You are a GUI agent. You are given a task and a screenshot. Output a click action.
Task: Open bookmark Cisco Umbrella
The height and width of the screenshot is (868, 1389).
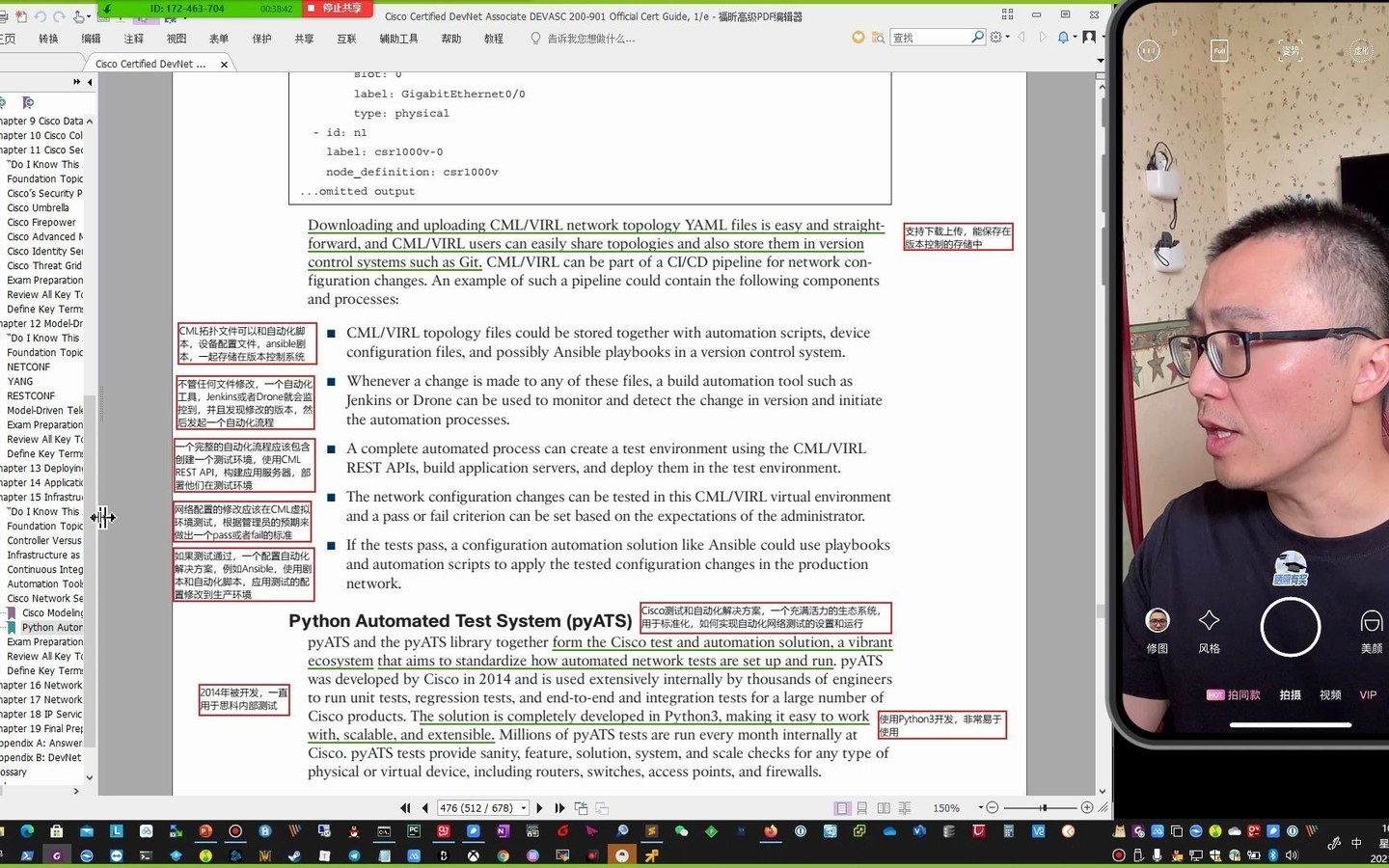[x=38, y=208]
